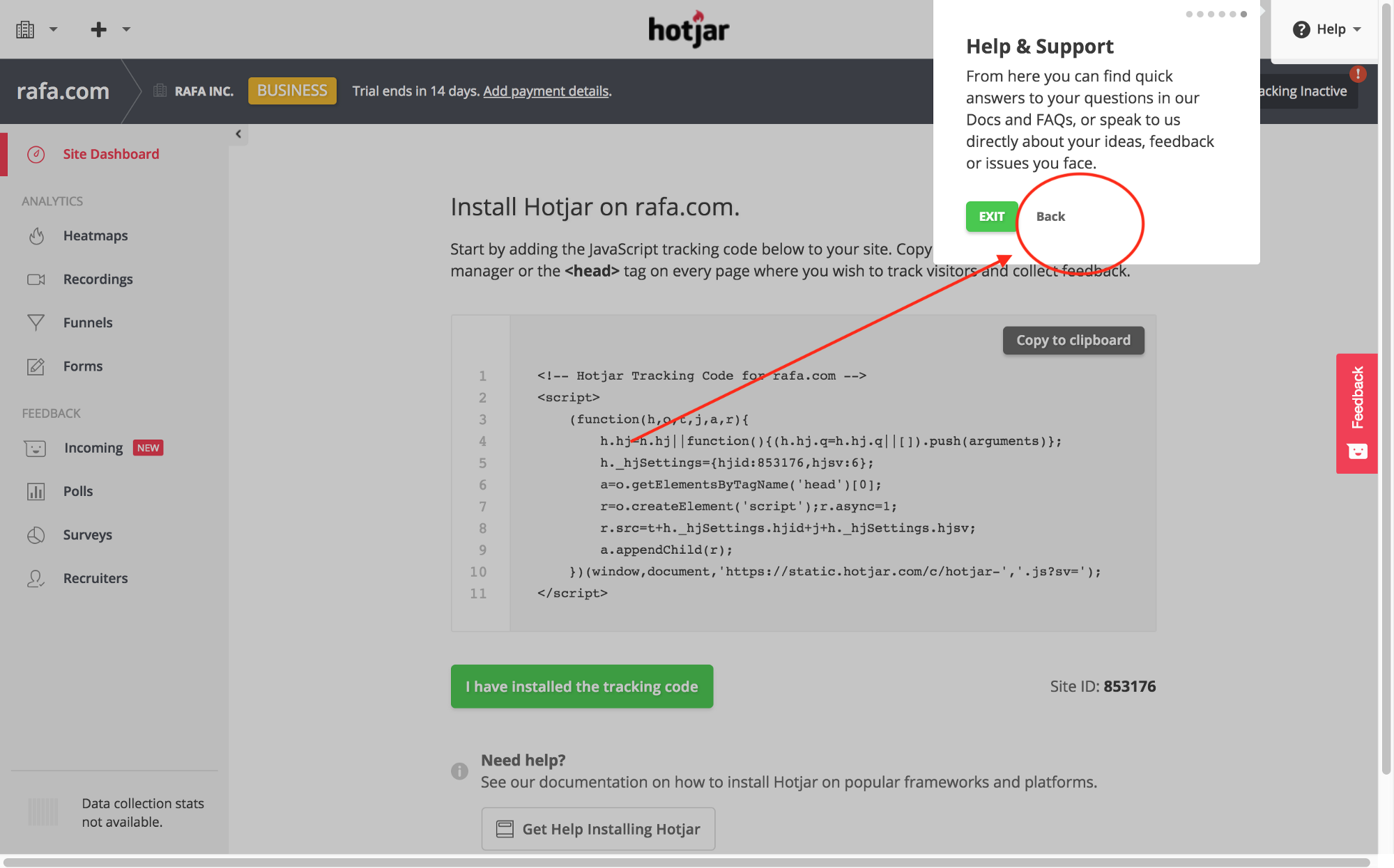
Task: Click the Add payment details link
Action: [x=546, y=90]
